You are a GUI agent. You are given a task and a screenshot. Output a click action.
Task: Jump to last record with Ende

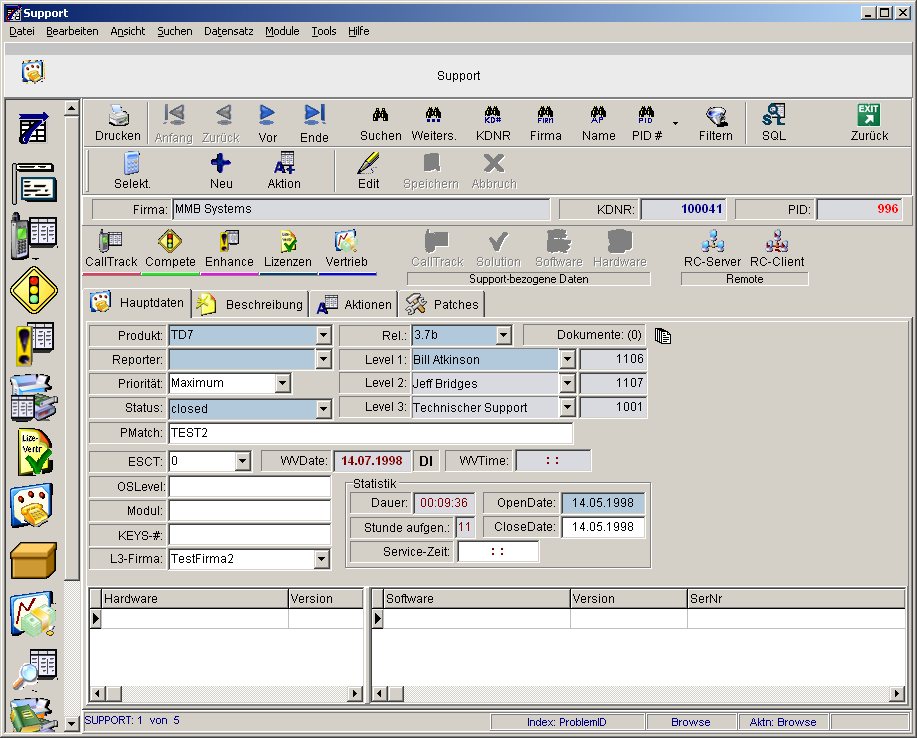pyautogui.click(x=314, y=123)
